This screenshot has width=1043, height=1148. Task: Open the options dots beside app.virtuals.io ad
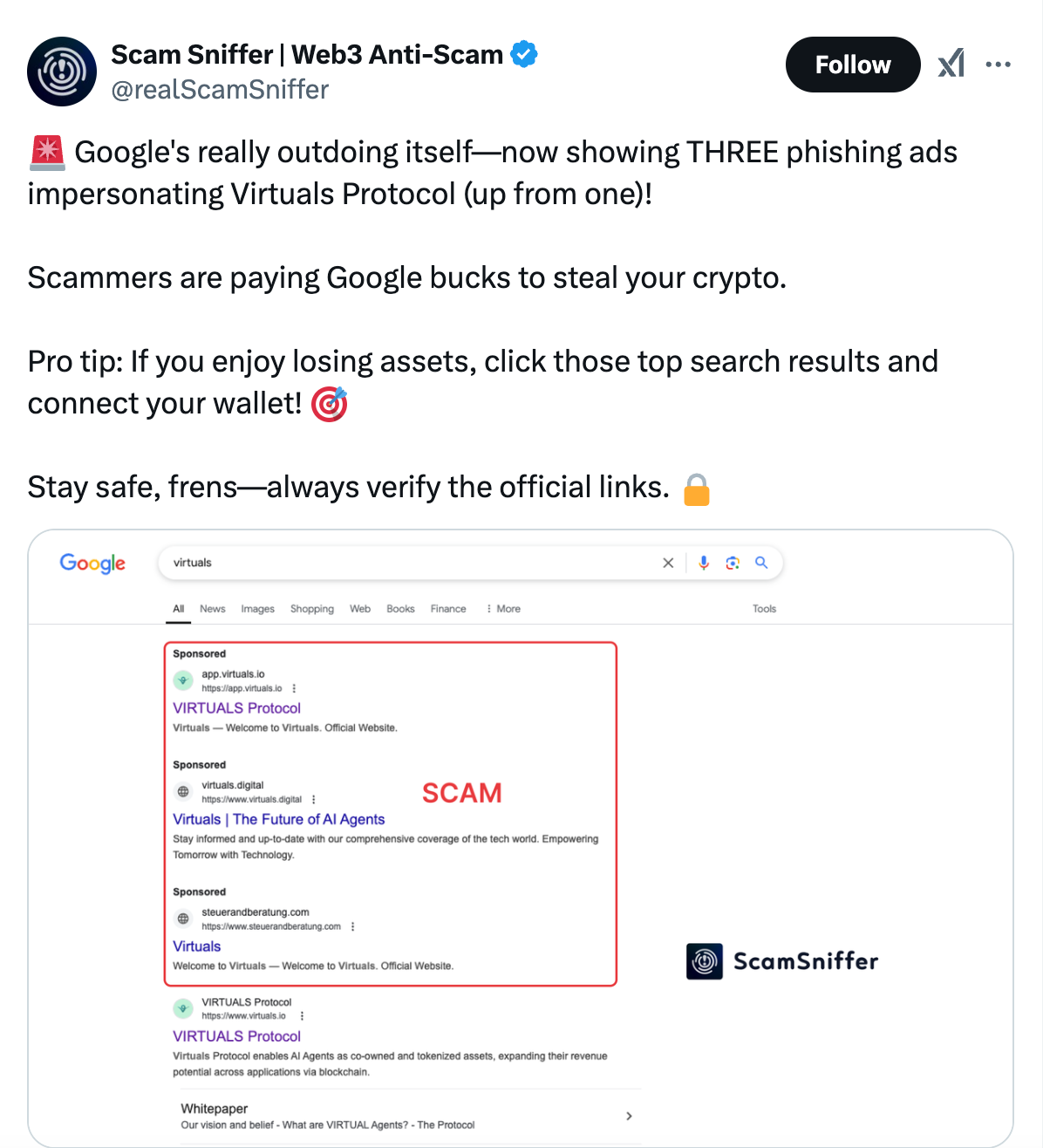(294, 688)
